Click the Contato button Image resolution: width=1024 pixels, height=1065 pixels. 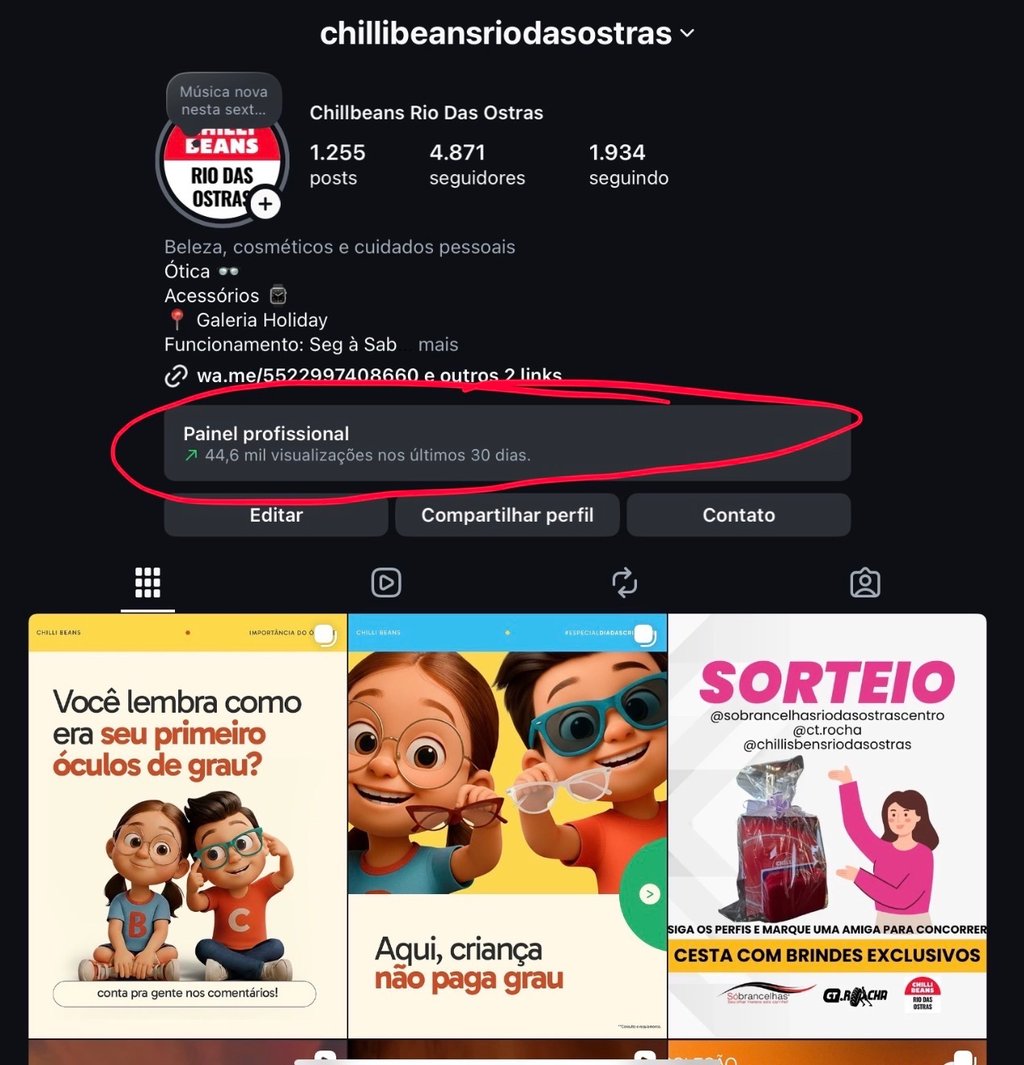(x=739, y=515)
